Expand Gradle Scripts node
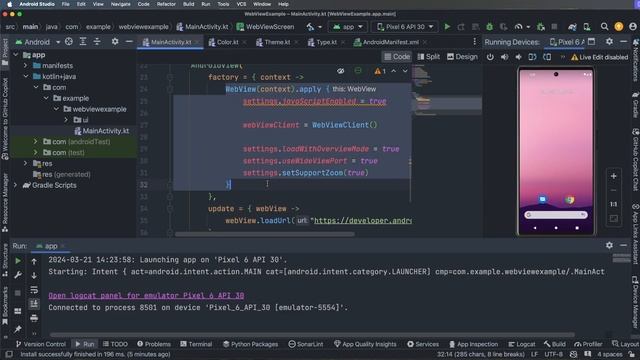This screenshot has width=640, height=360. click(x=16, y=185)
